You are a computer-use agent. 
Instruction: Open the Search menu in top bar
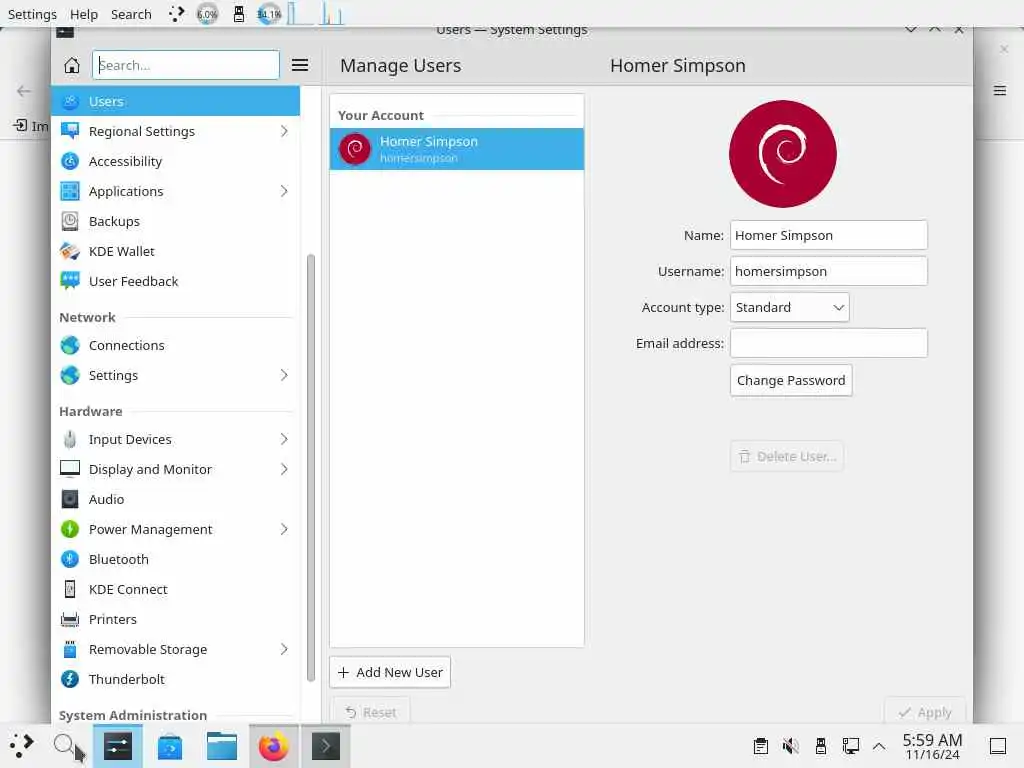click(x=131, y=14)
